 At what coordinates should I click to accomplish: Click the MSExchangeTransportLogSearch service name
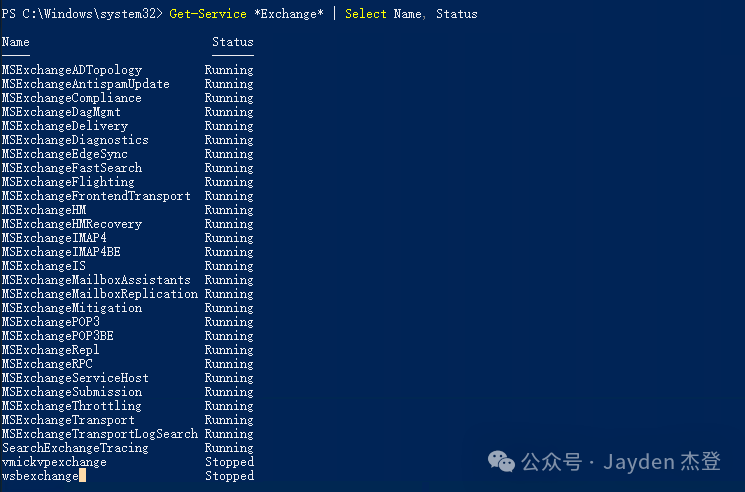click(100, 434)
